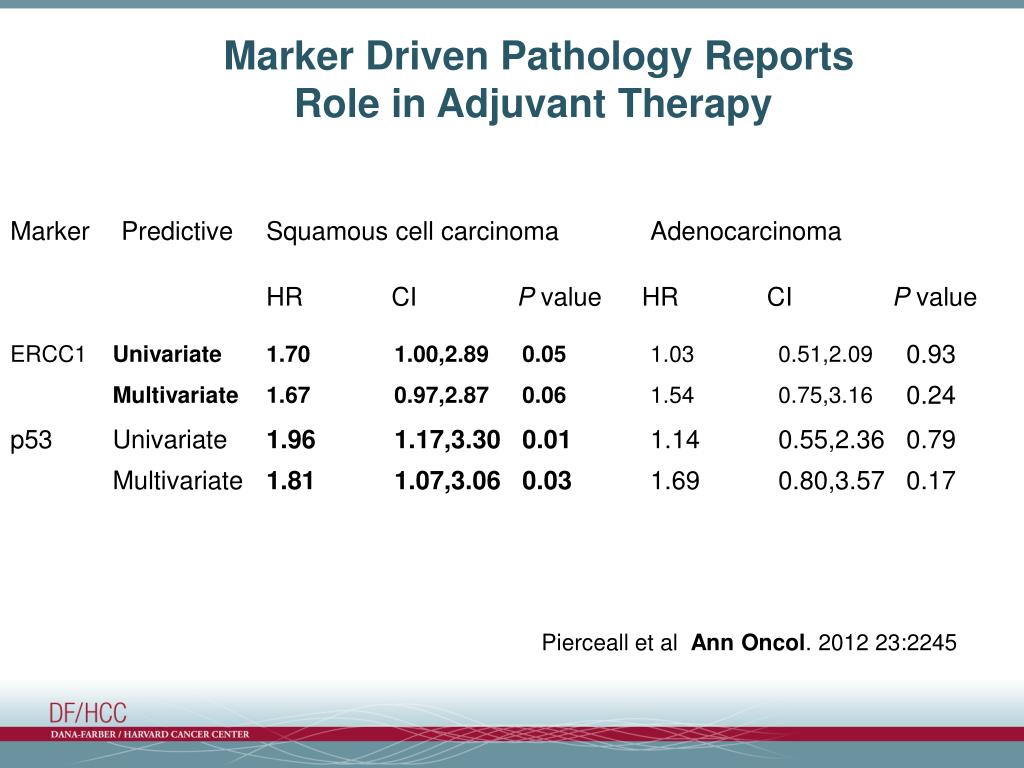Image resolution: width=1024 pixels, height=768 pixels.
Task: Click the P value 0.93
Action: (931, 354)
